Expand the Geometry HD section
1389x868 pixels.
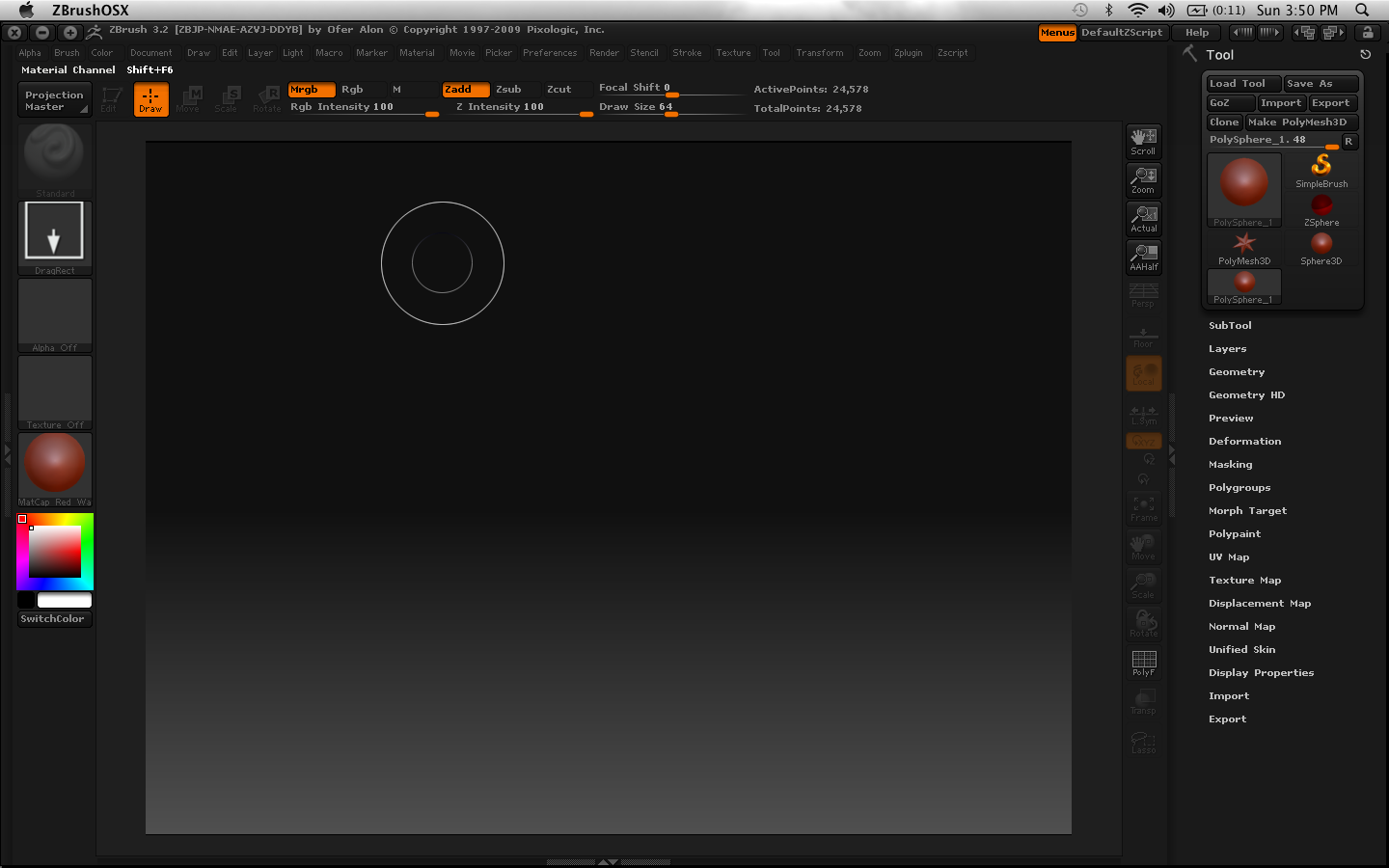point(1246,395)
